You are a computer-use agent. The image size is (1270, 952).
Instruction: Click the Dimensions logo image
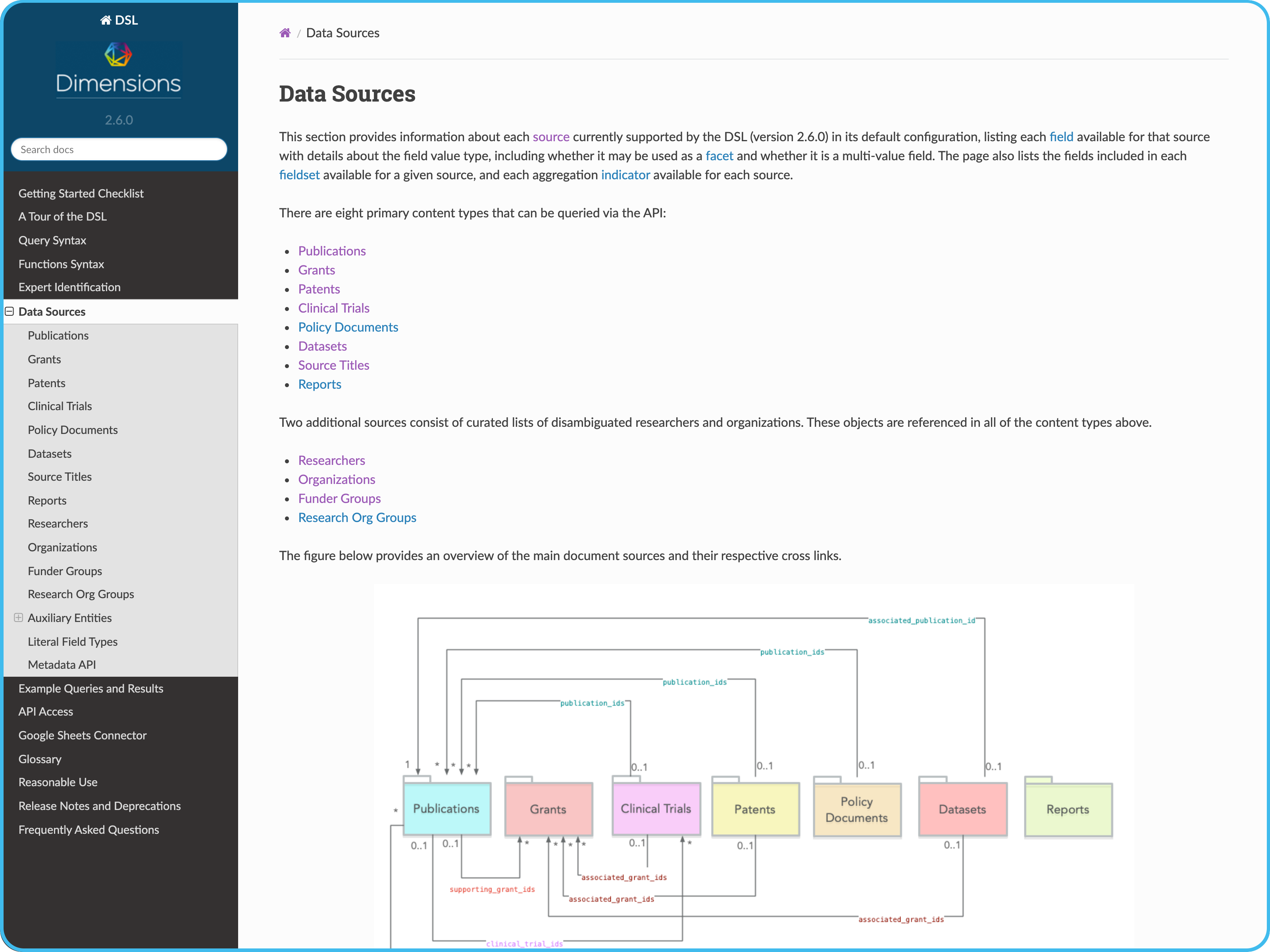coord(119,70)
